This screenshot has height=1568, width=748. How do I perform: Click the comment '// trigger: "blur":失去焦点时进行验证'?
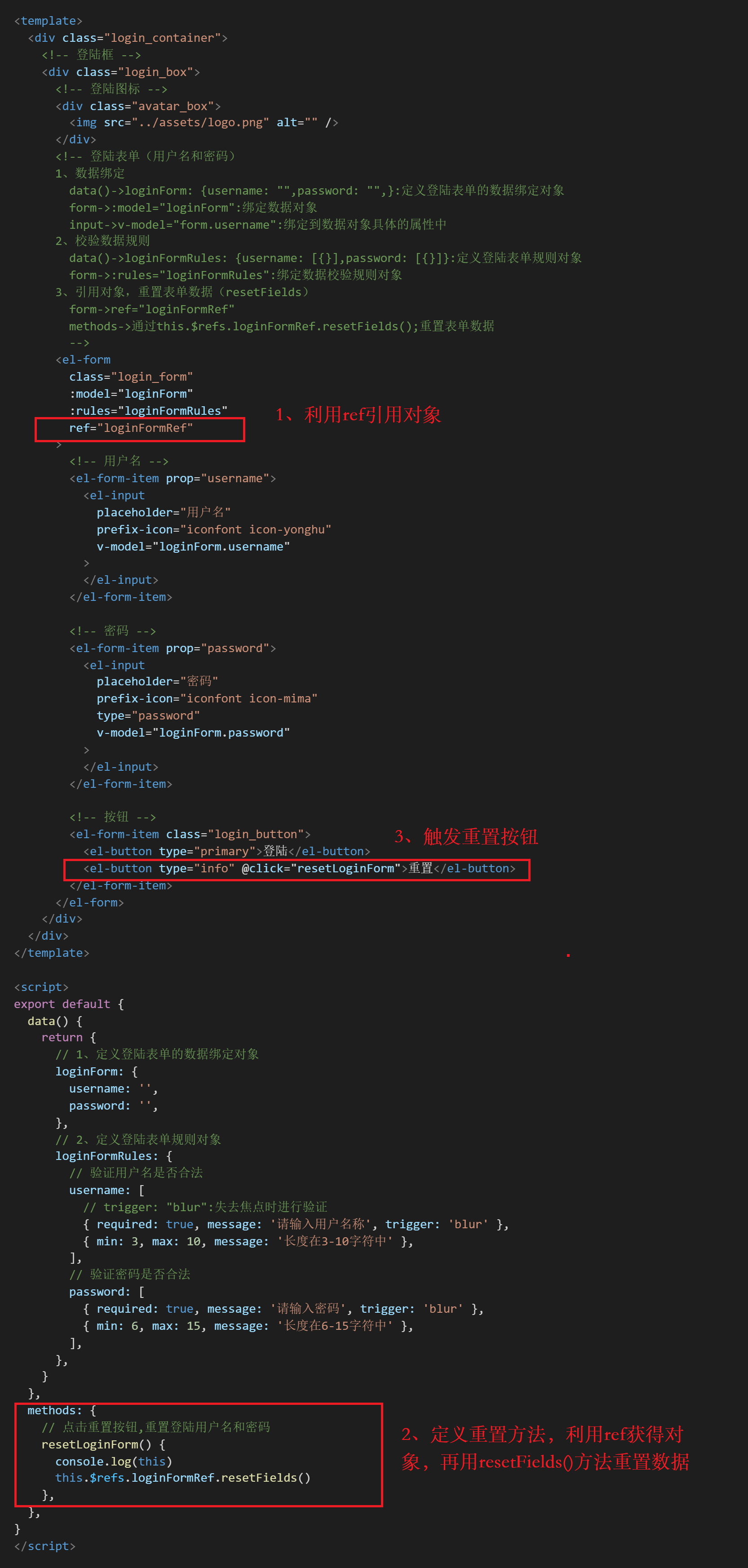coord(205,1208)
